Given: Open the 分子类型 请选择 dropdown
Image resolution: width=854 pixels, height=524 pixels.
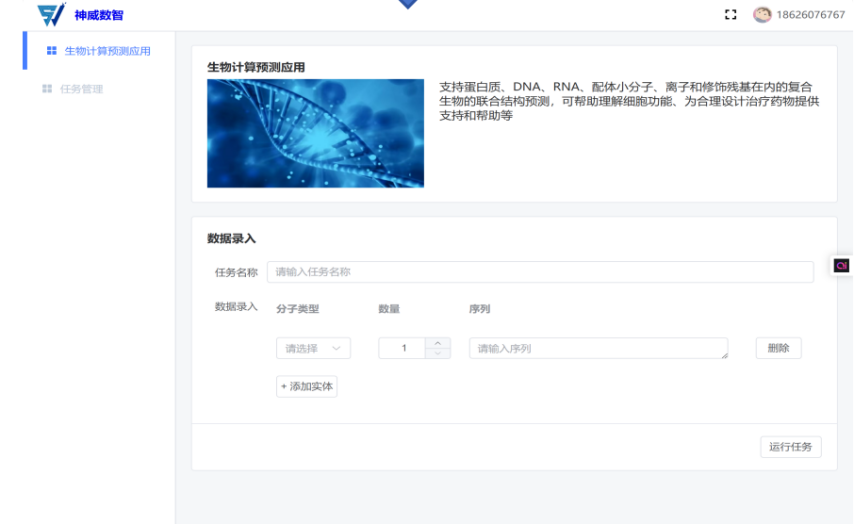Looking at the screenshot, I should pos(313,348).
